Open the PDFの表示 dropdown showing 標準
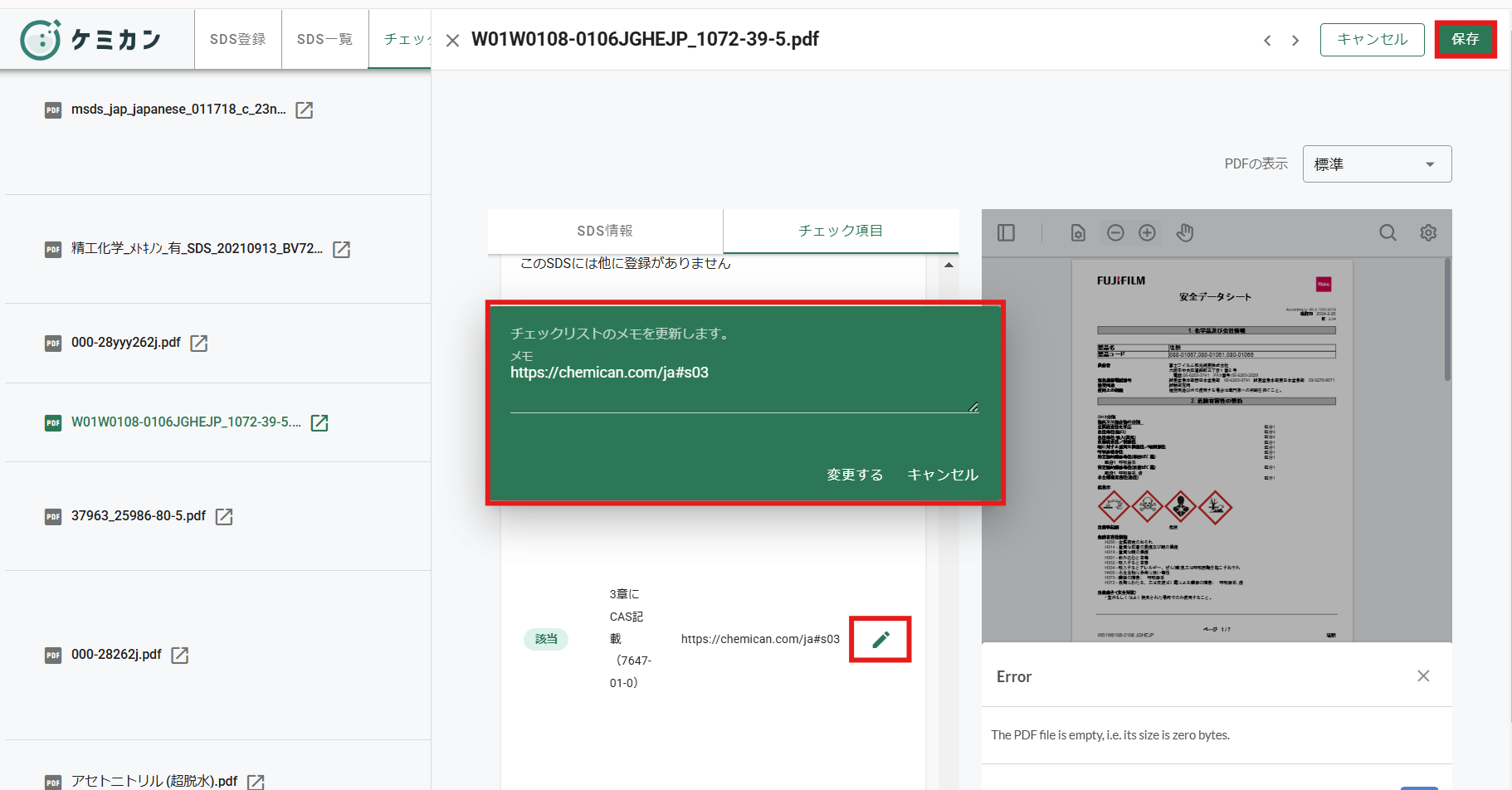1512x790 pixels. point(1377,164)
